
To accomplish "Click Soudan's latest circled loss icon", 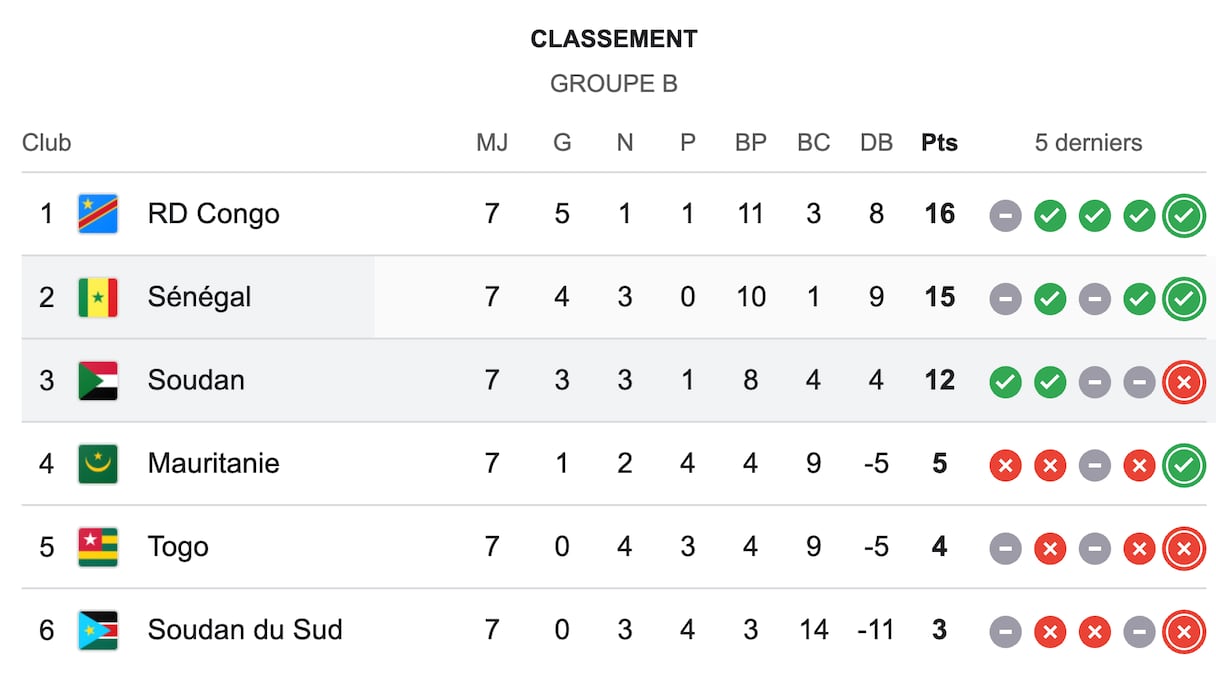I will click(x=1183, y=382).
